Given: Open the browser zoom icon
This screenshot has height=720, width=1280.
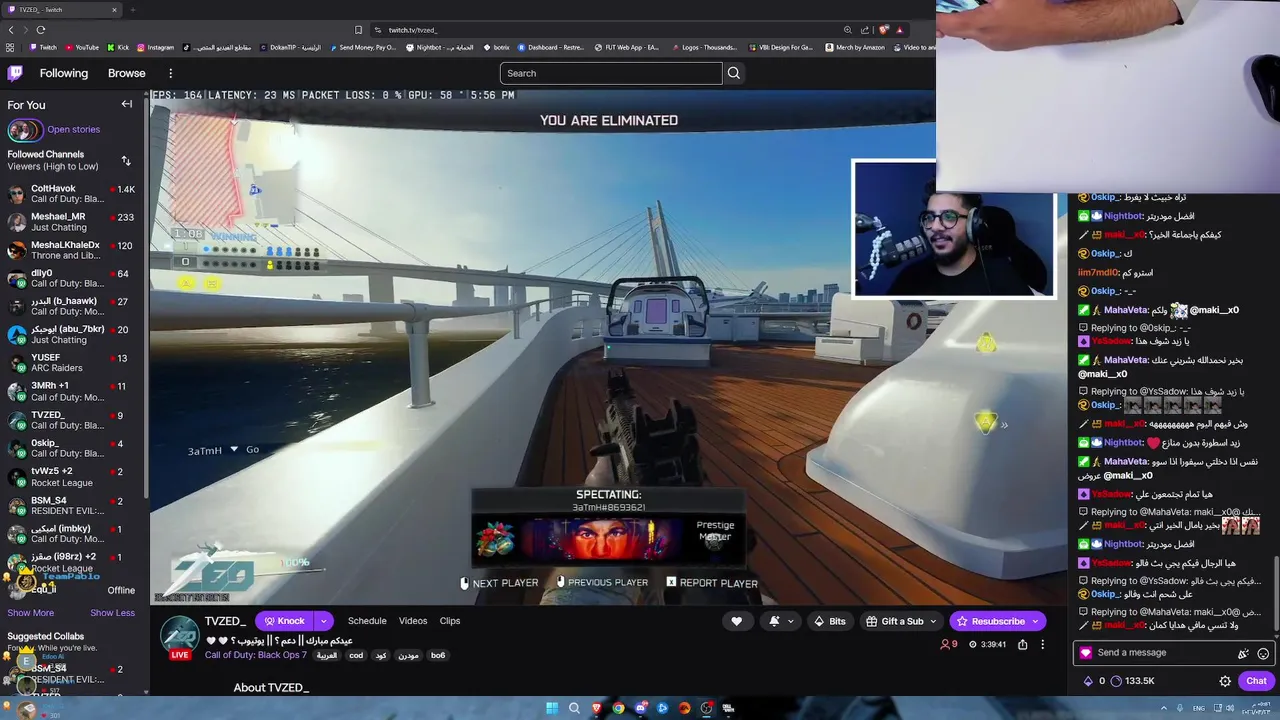Looking at the screenshot, I should click(x=848, y=30).
